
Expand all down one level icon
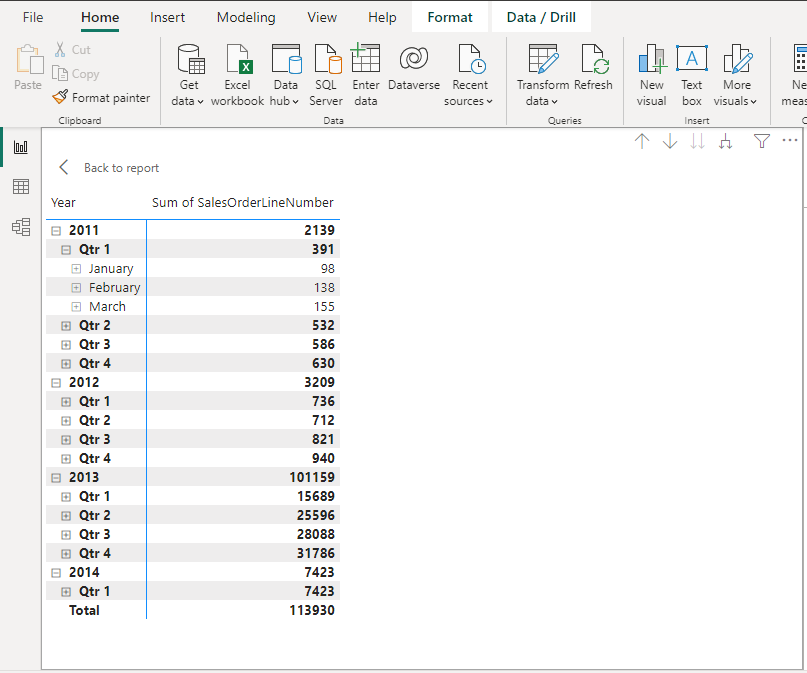725,141
